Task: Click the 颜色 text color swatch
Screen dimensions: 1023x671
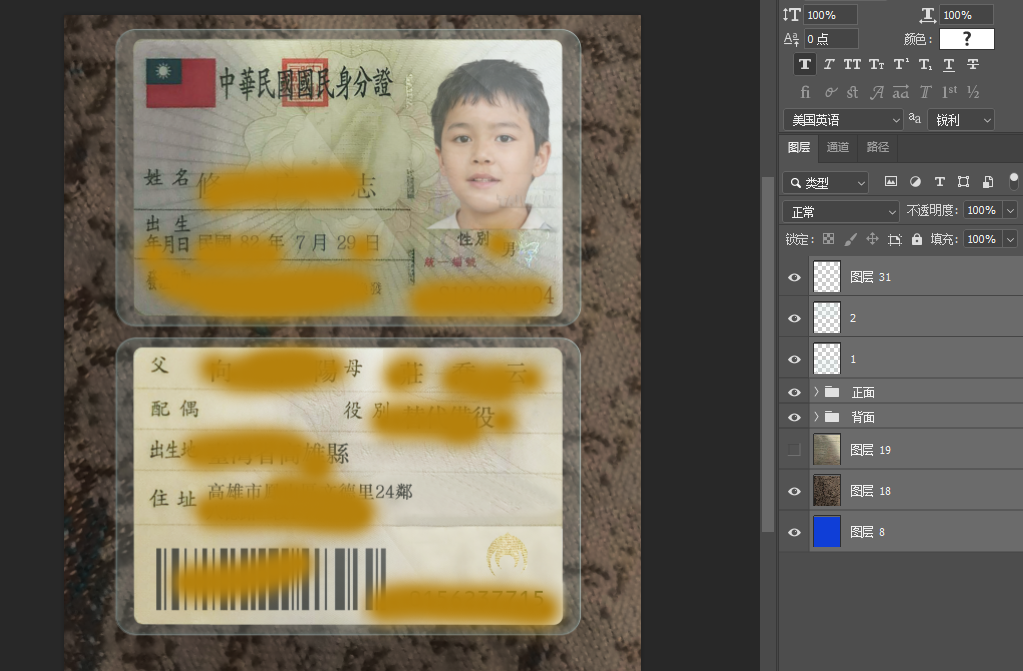Action: 967,39
